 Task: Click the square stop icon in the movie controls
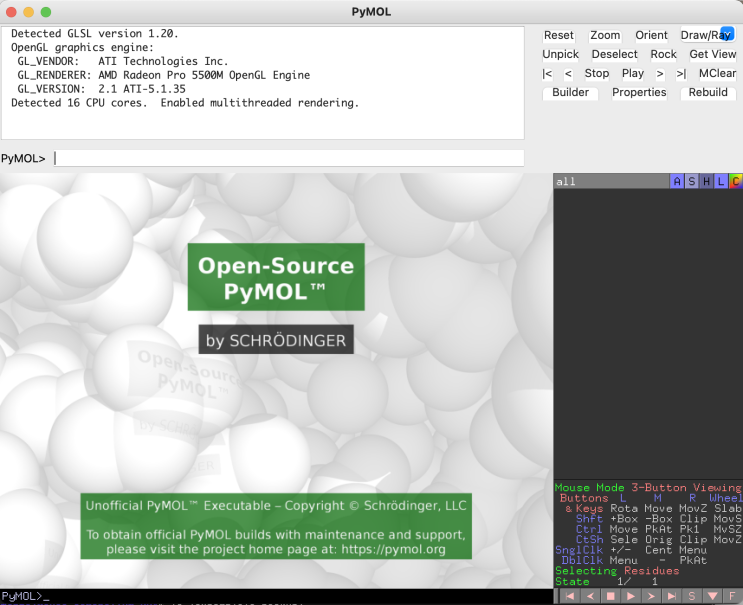pyautogui.click(x=610, y=596)
